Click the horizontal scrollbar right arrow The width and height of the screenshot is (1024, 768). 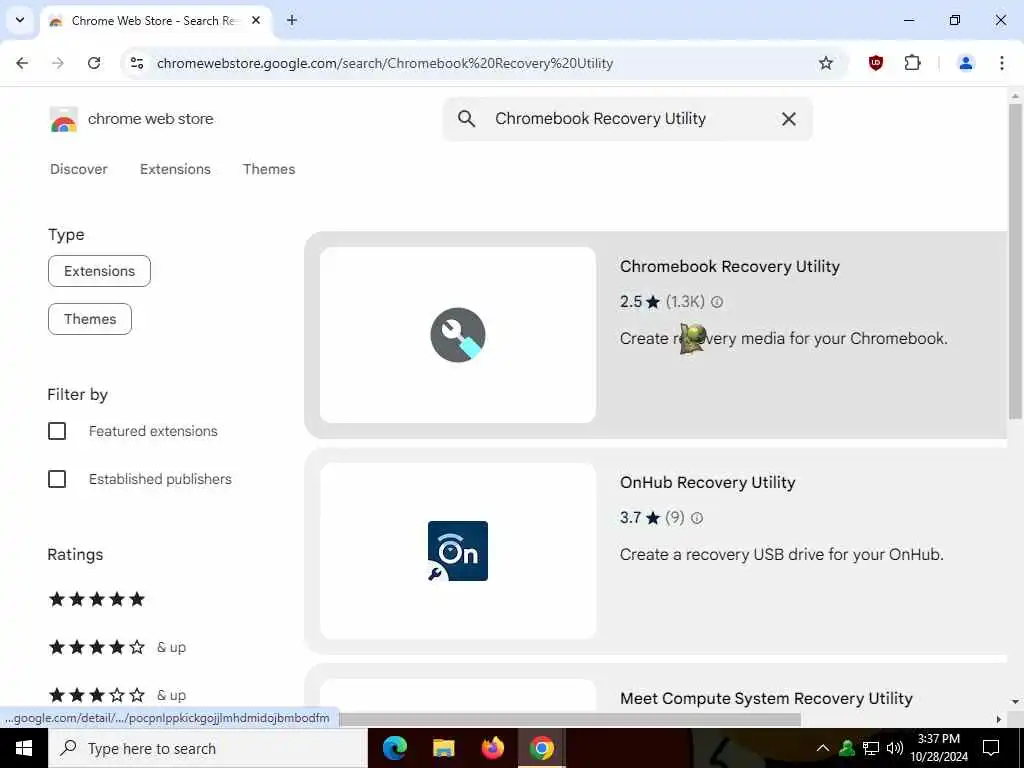tap(998, 719)
